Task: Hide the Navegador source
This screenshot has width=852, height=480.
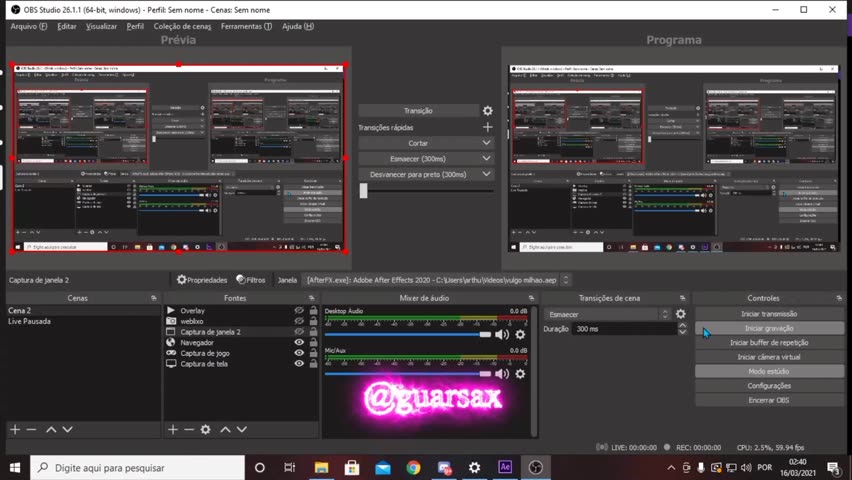Action: point(298,343)
